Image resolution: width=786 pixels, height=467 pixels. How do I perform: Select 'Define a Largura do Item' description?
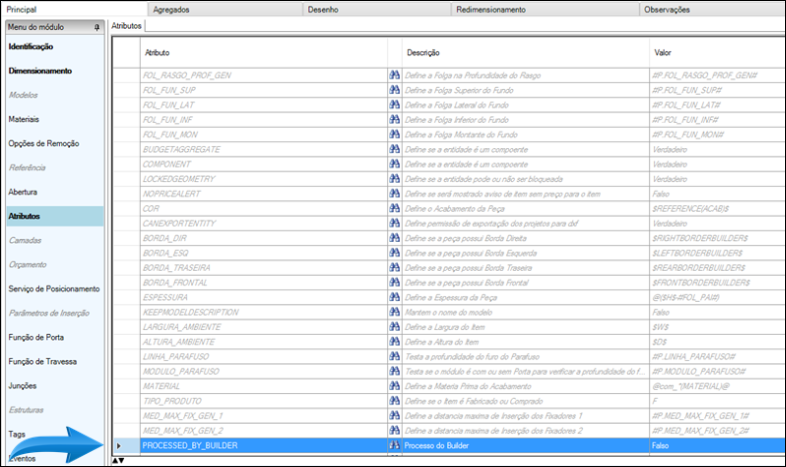coord(525,327)
